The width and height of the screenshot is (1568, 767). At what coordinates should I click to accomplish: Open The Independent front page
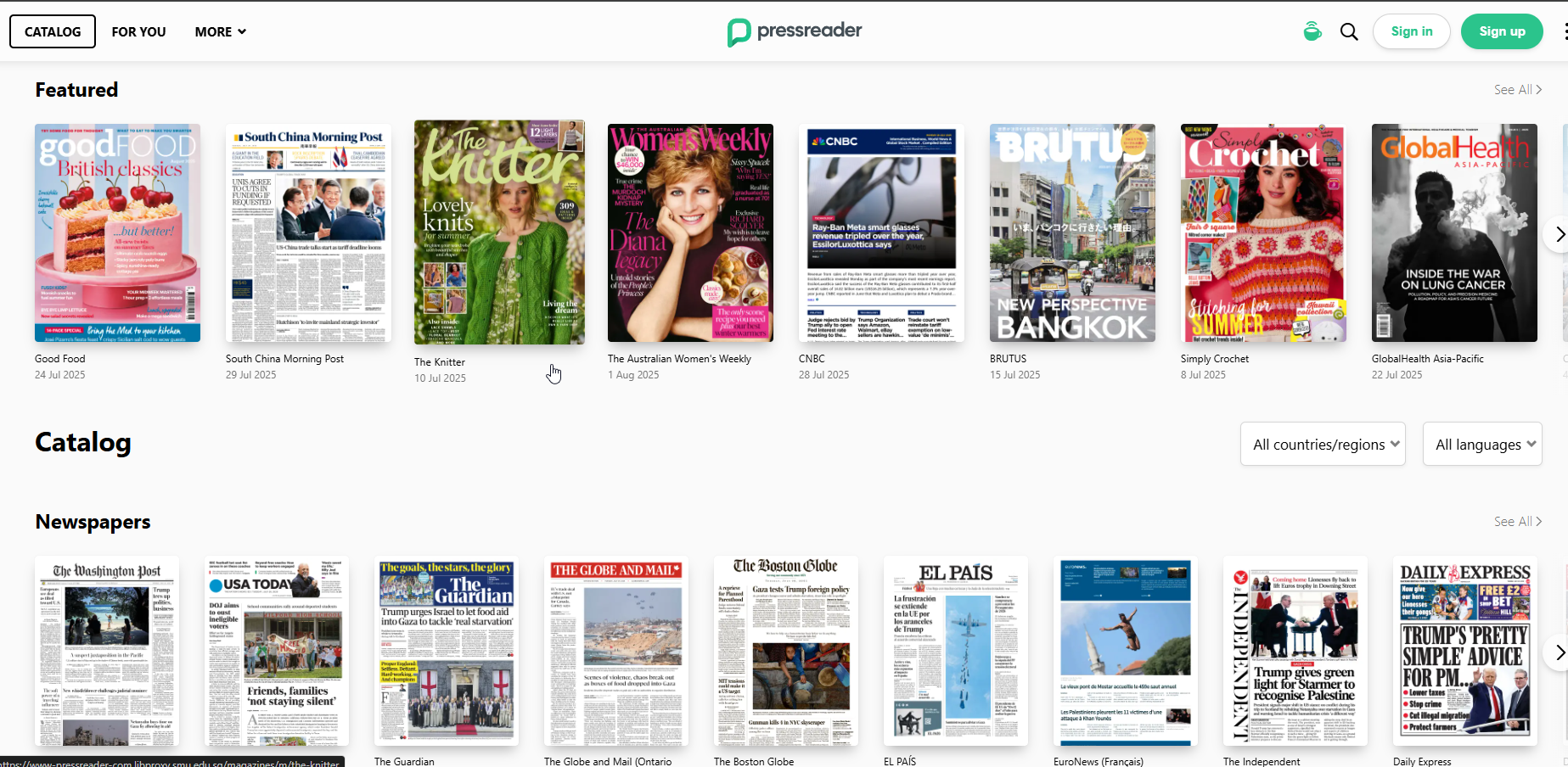click(1295, 651)
